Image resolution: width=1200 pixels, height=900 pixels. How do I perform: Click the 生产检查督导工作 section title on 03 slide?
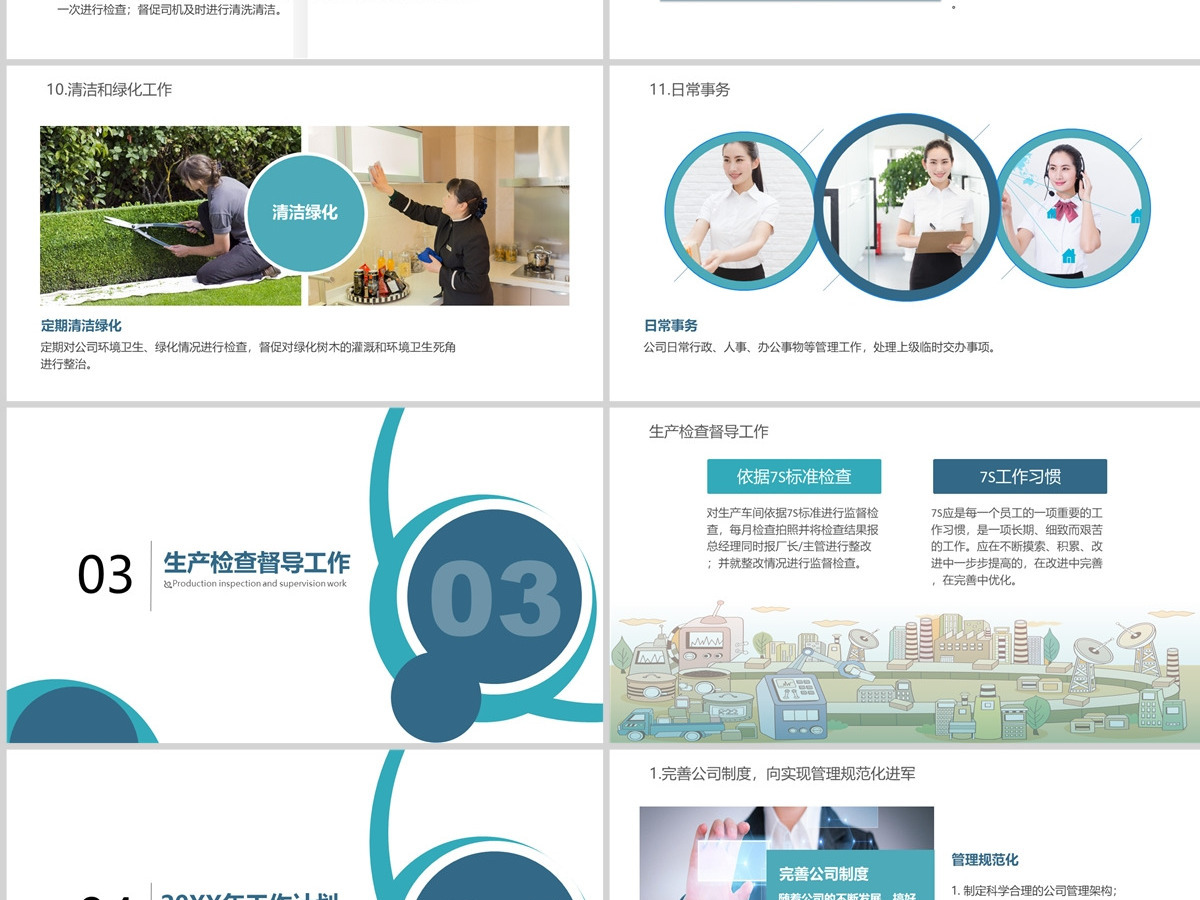[x=257, y=562]
